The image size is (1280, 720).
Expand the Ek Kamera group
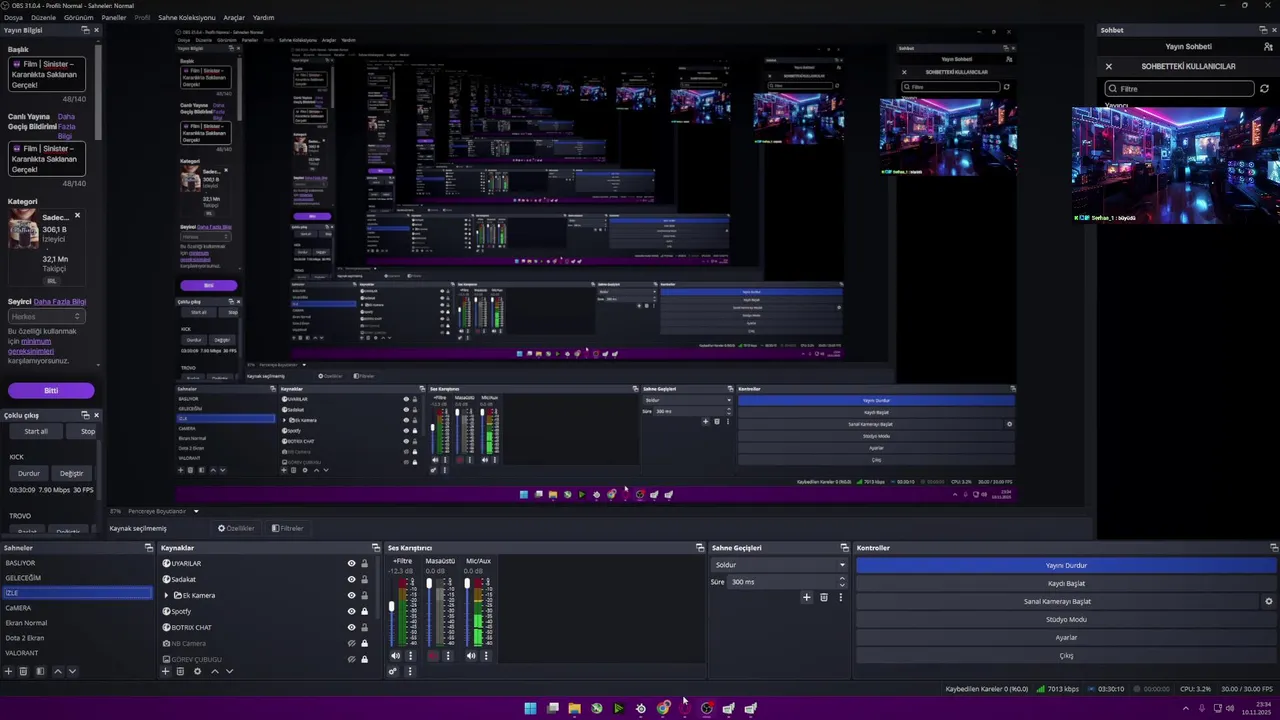coord(166,595)
